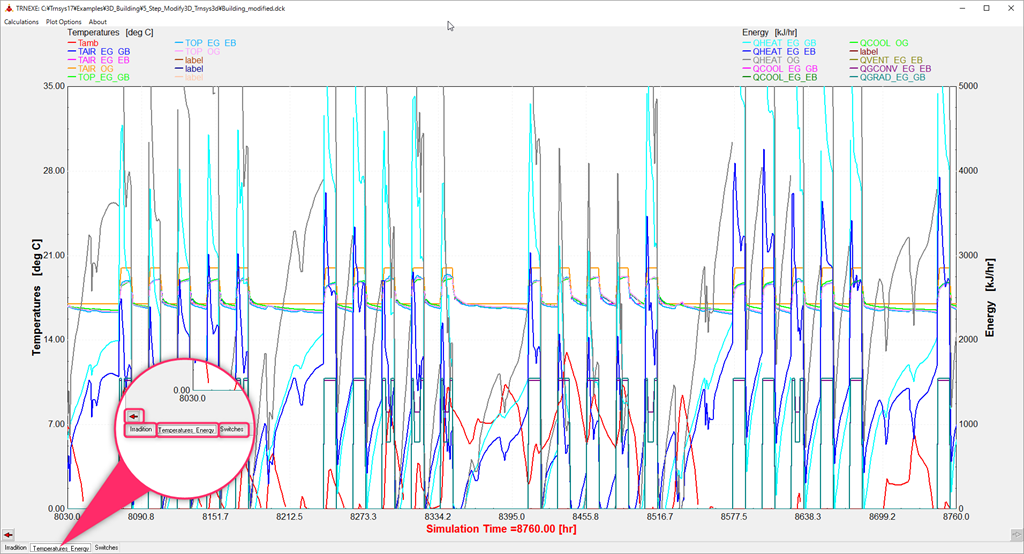Toggle the QCOOL_EG_EB legend entry

coord(780,77)
